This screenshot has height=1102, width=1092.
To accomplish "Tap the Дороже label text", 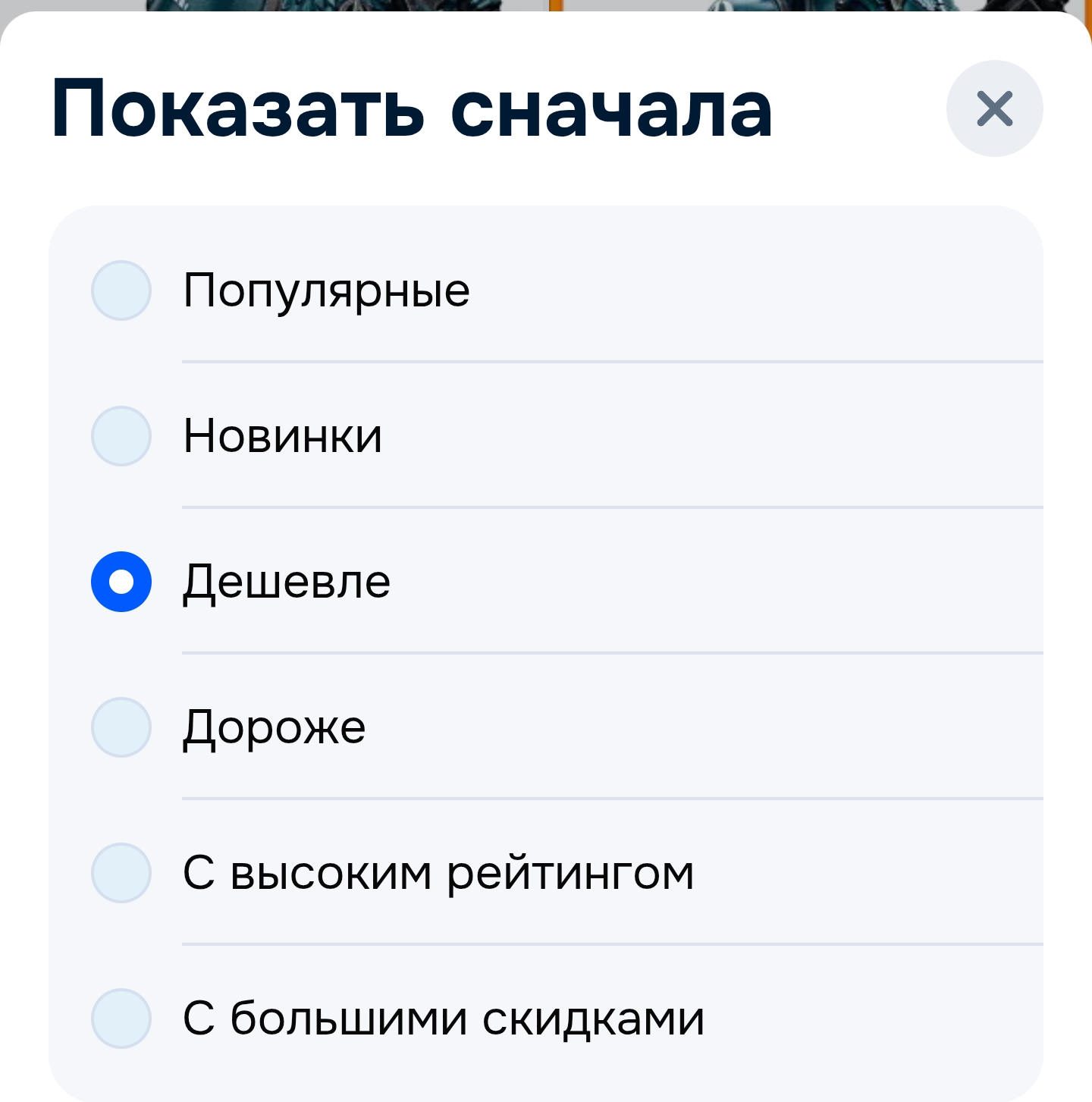I will [x=275, y=727].
